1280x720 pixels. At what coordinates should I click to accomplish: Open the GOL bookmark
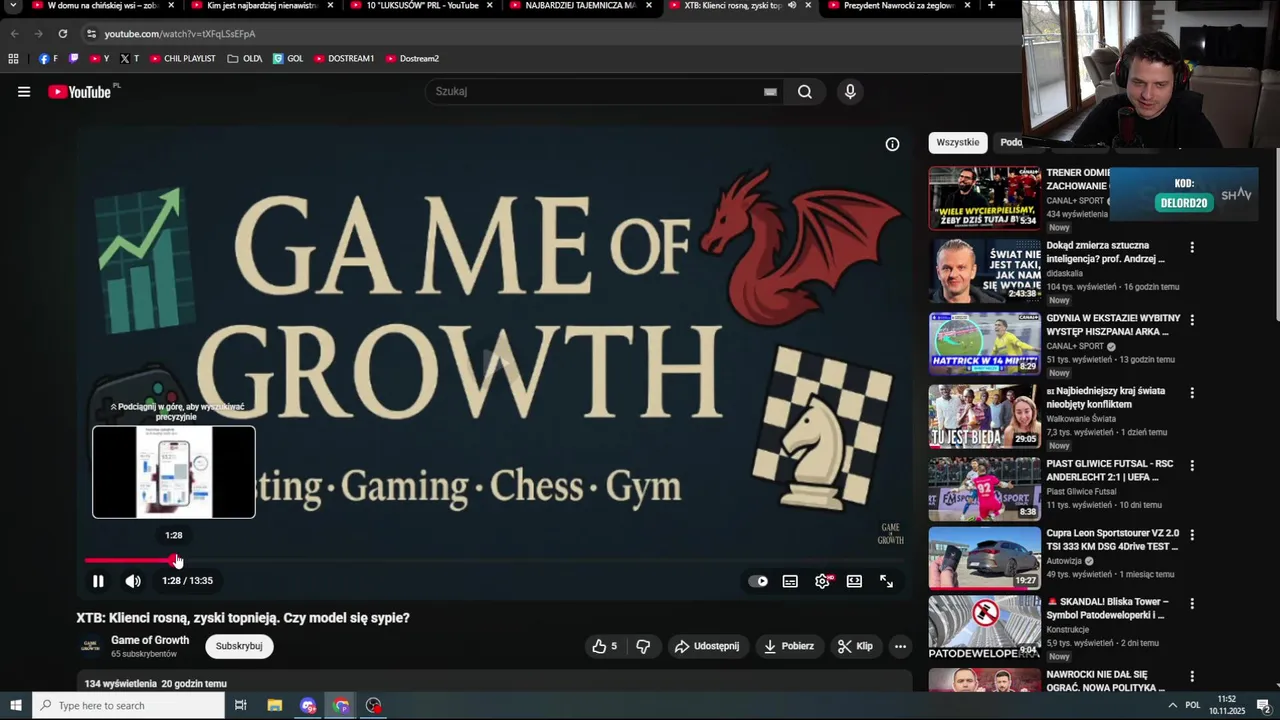coord(288,59)
